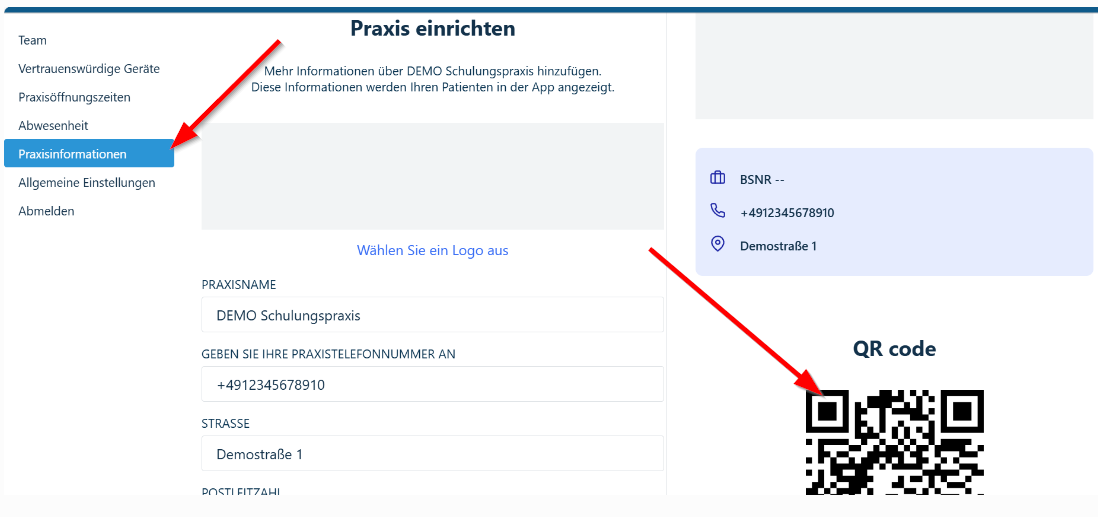Image resolution: width=1098 pixels, height=517 pixels.
Task: Open Allgemeine Einstellungen
Action: pos(87,183)
